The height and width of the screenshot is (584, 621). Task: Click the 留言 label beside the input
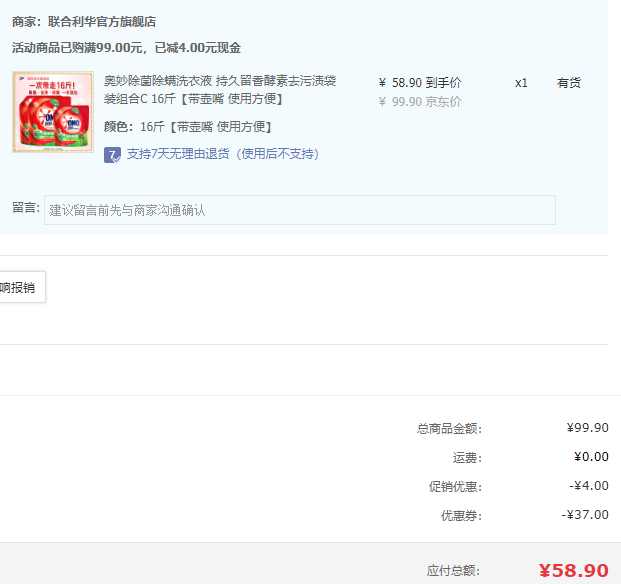click(x=26, y=207)
